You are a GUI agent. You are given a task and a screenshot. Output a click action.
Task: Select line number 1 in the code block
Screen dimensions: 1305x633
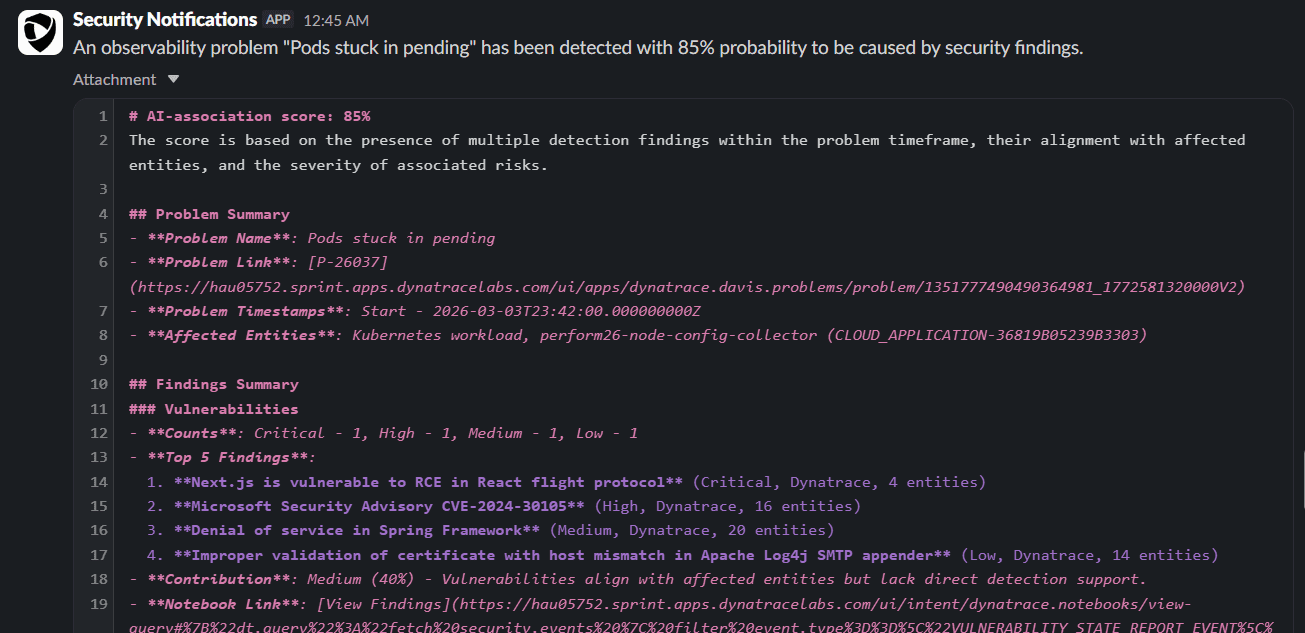(x=102, y=115)
